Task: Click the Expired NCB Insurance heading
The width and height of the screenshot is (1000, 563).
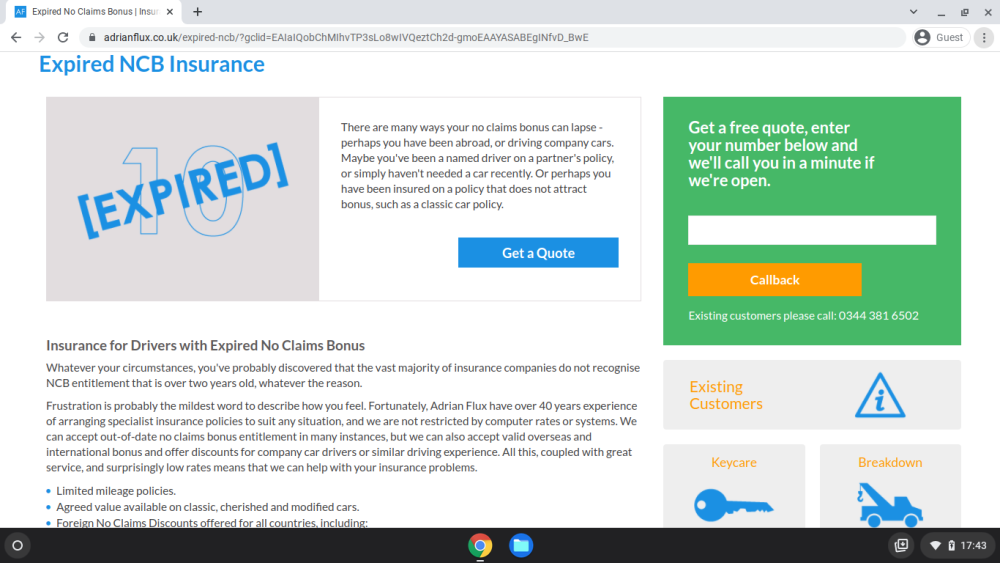Action: click(152, 64)
